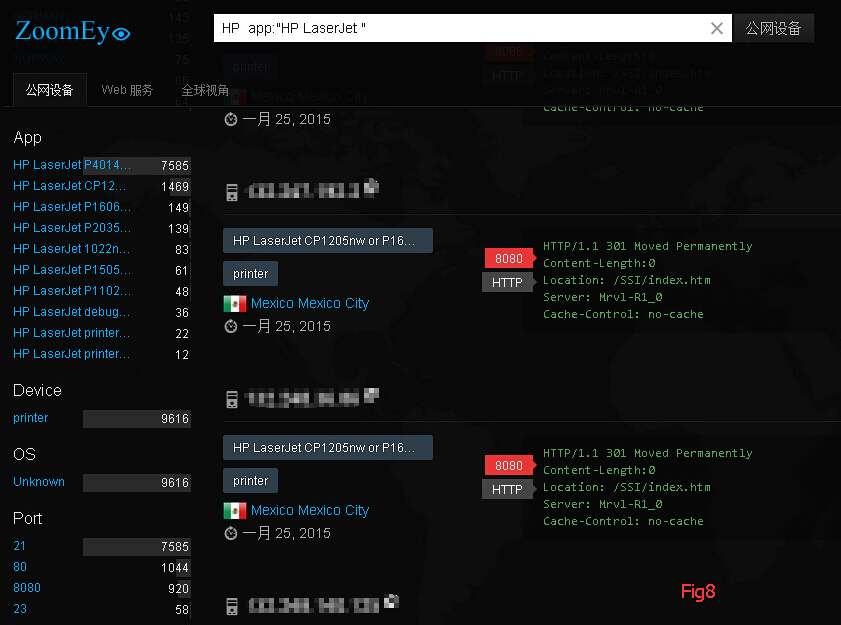The image size is (841, 625).
Task: Filter by printer device type in sidebar
Action: [31, 418]
